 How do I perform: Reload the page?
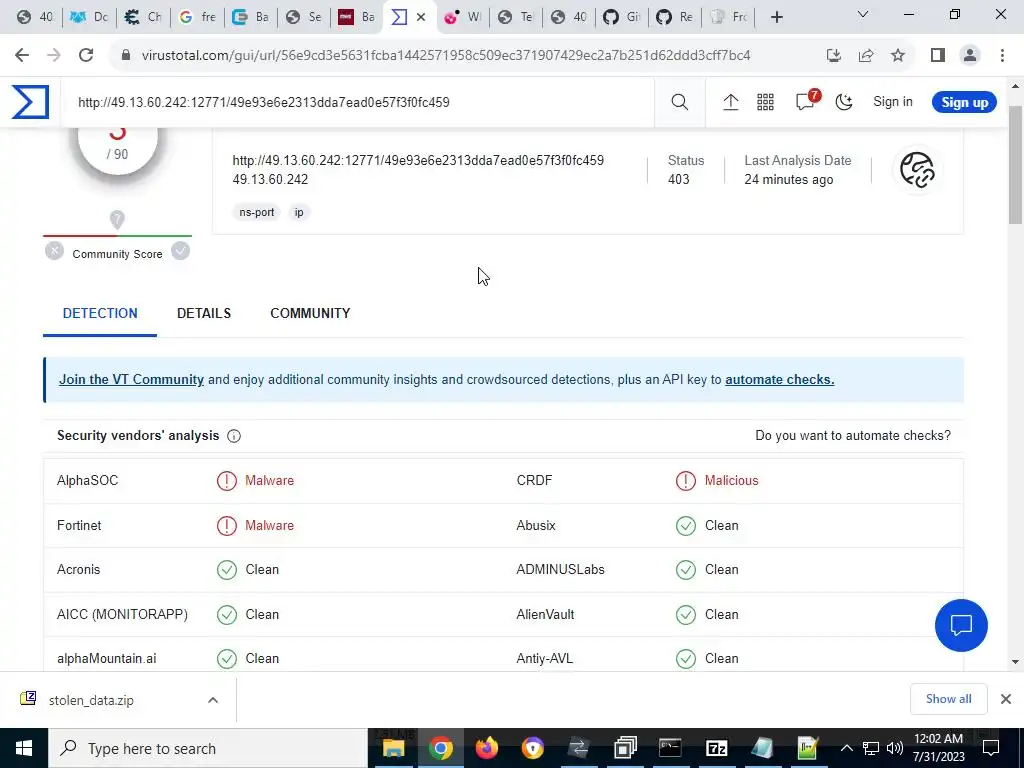86,56
